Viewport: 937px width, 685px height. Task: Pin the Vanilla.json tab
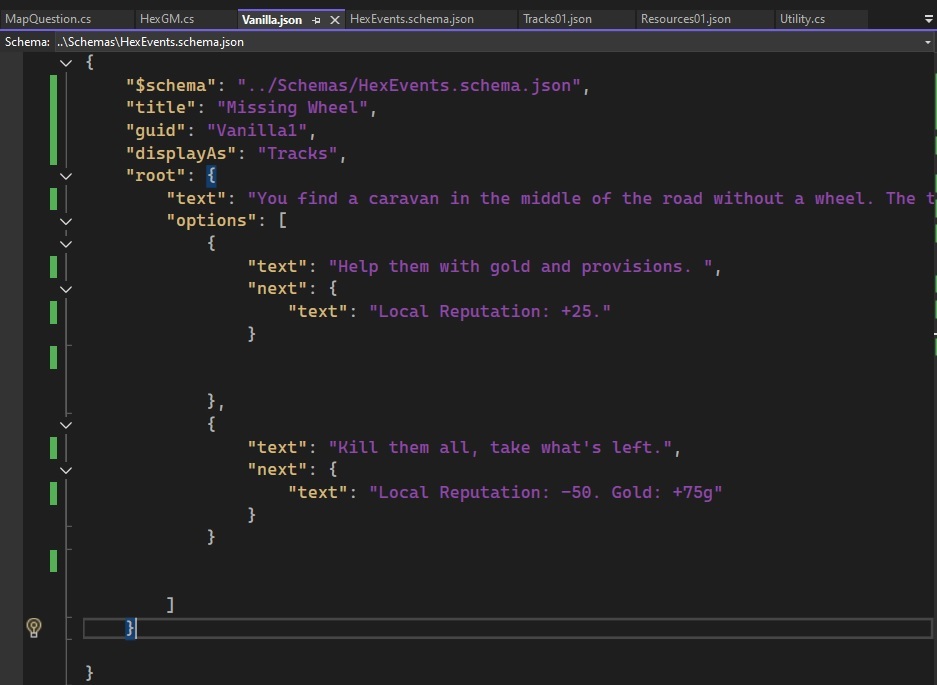pos(316,20)
